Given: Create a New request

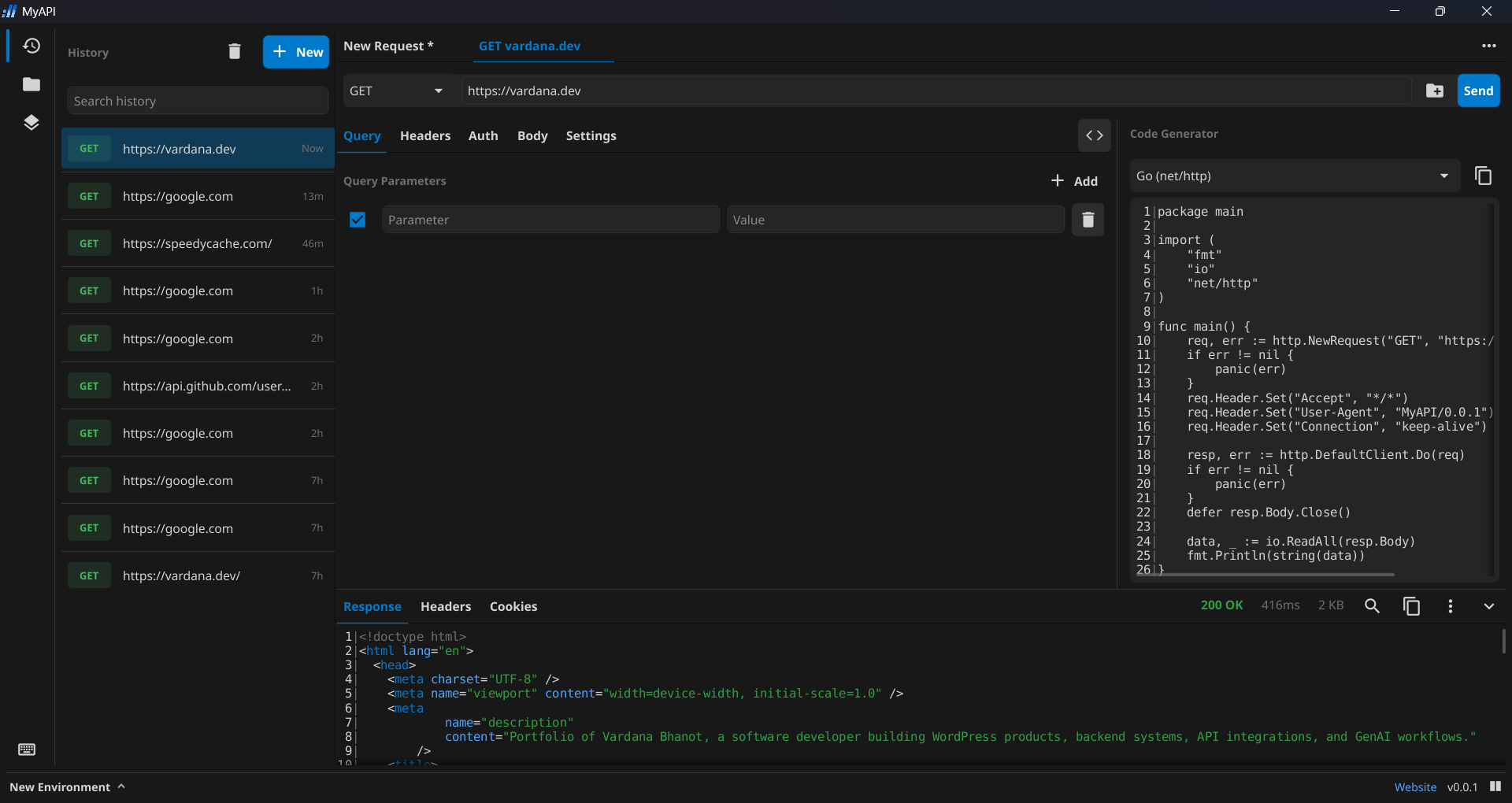Looking at the screenshot, I should tap(296, 52).
